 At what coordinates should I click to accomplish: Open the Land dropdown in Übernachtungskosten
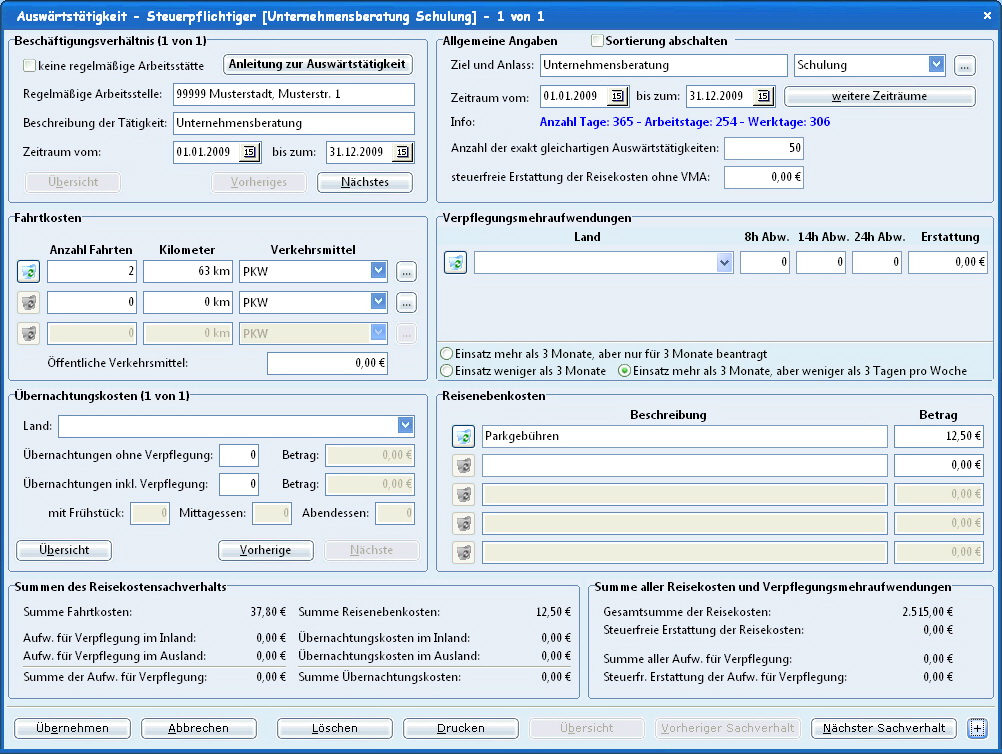405,426
